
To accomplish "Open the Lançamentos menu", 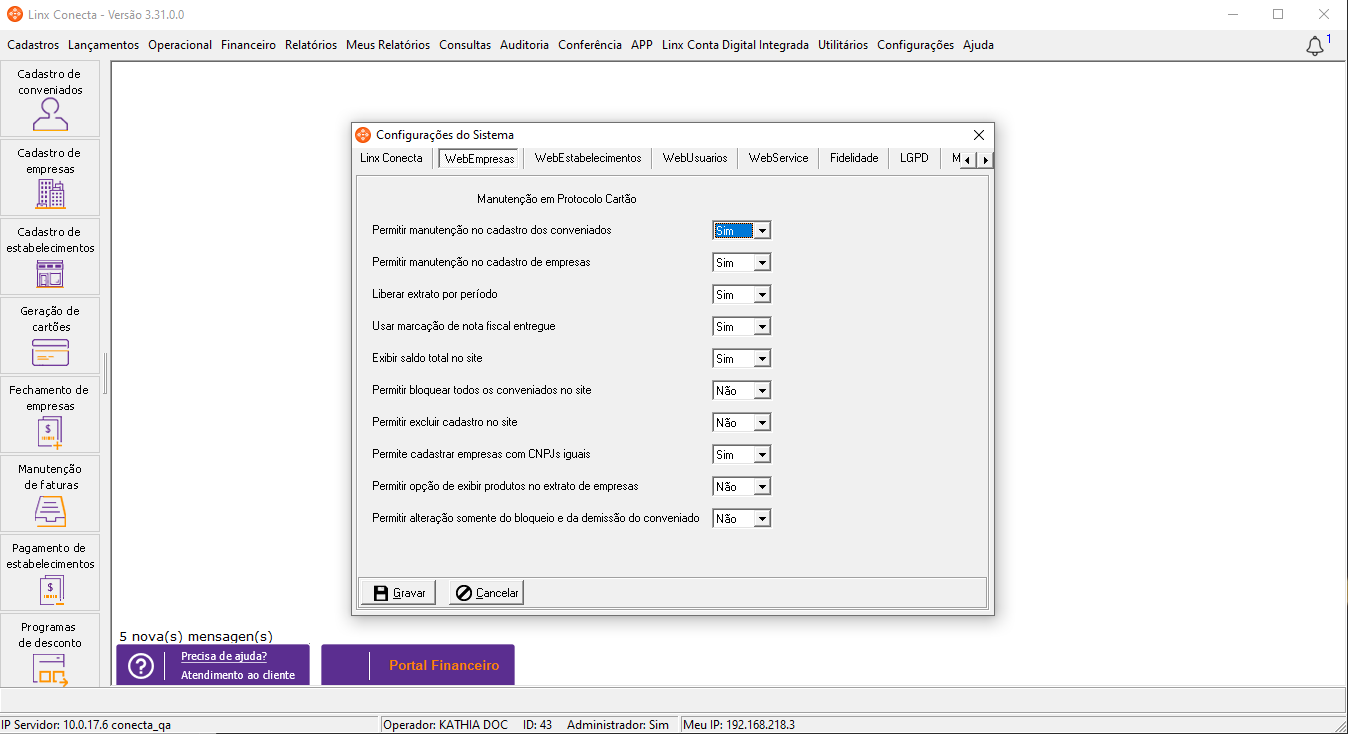I will (x=103, y=45).
